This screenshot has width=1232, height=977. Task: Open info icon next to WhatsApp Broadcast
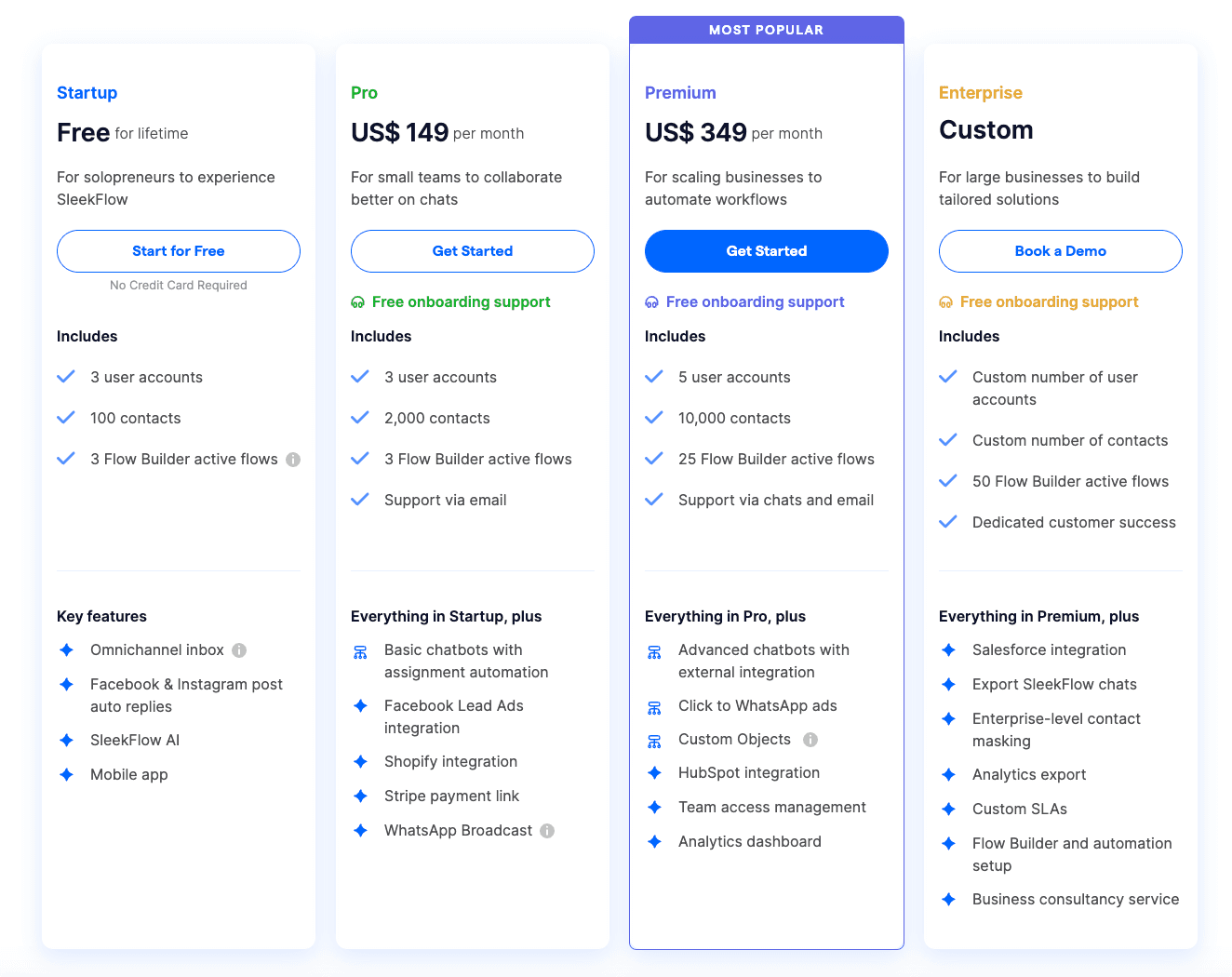547,831
